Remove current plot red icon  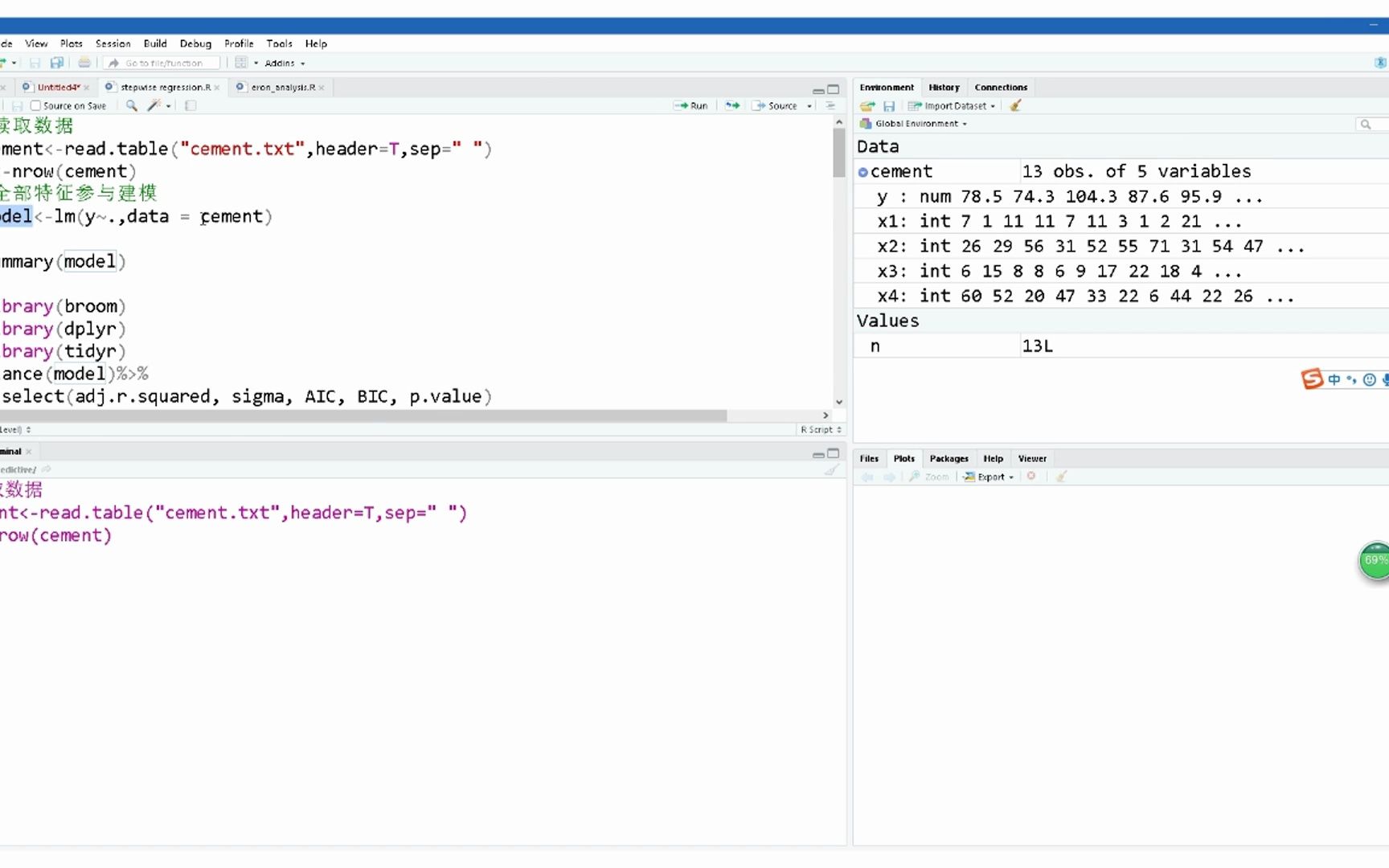tap(1031, 477)
